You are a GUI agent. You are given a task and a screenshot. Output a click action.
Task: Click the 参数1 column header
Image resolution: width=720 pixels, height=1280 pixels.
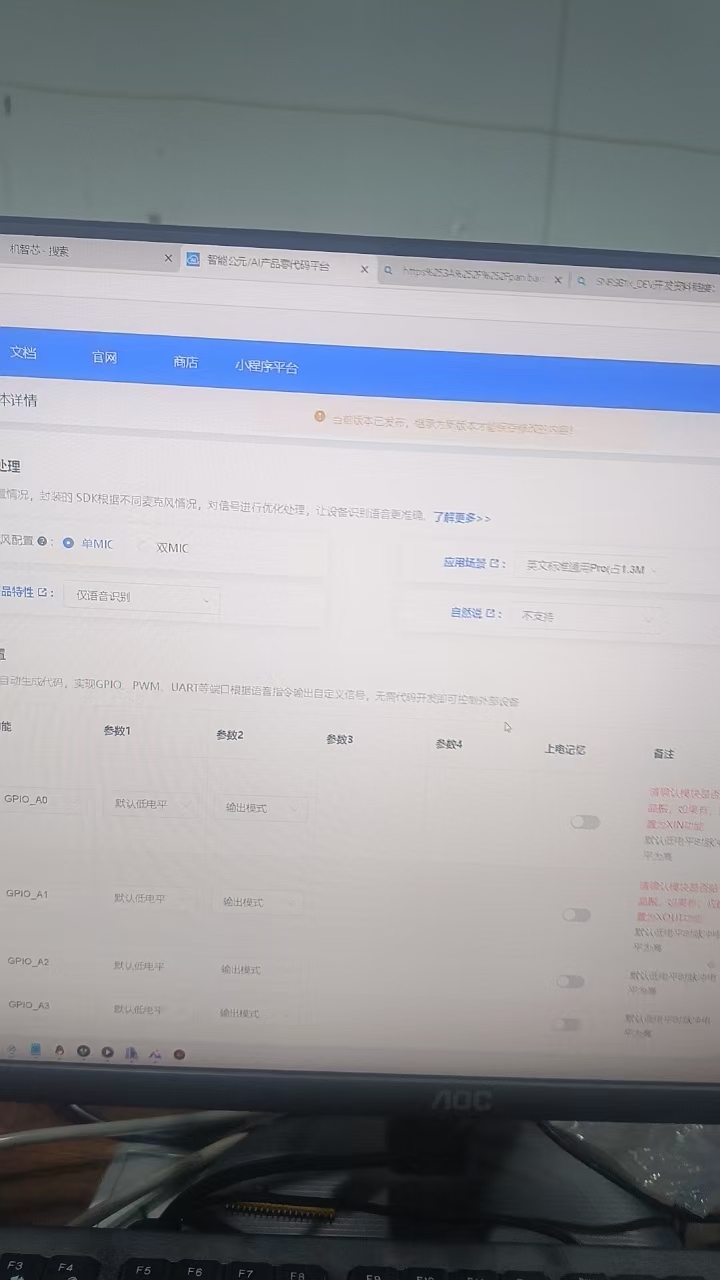[117, 731]
